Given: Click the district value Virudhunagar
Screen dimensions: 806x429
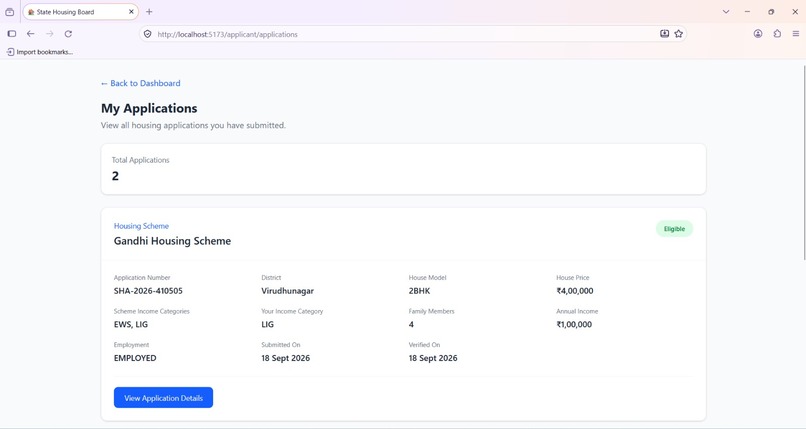Looking at the screenshot, I should point(287,291).
